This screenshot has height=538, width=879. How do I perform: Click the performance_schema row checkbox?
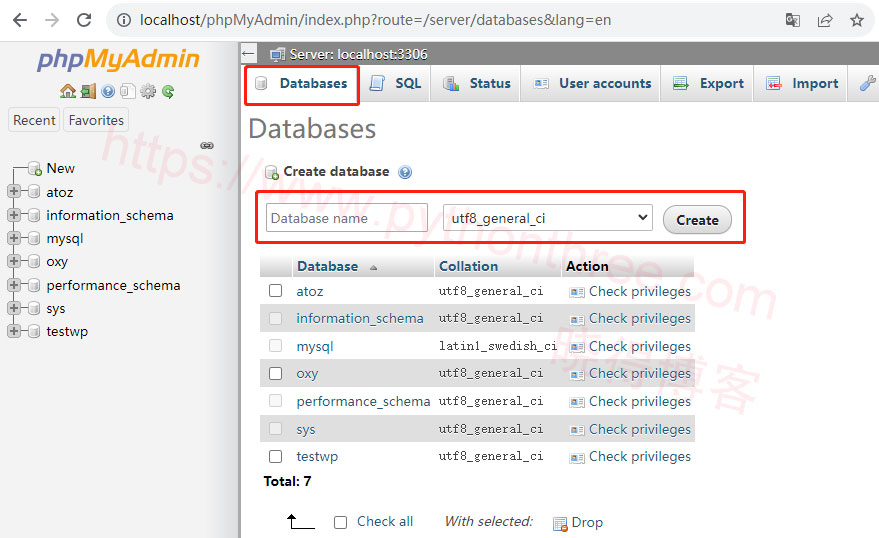coord(275,400)
